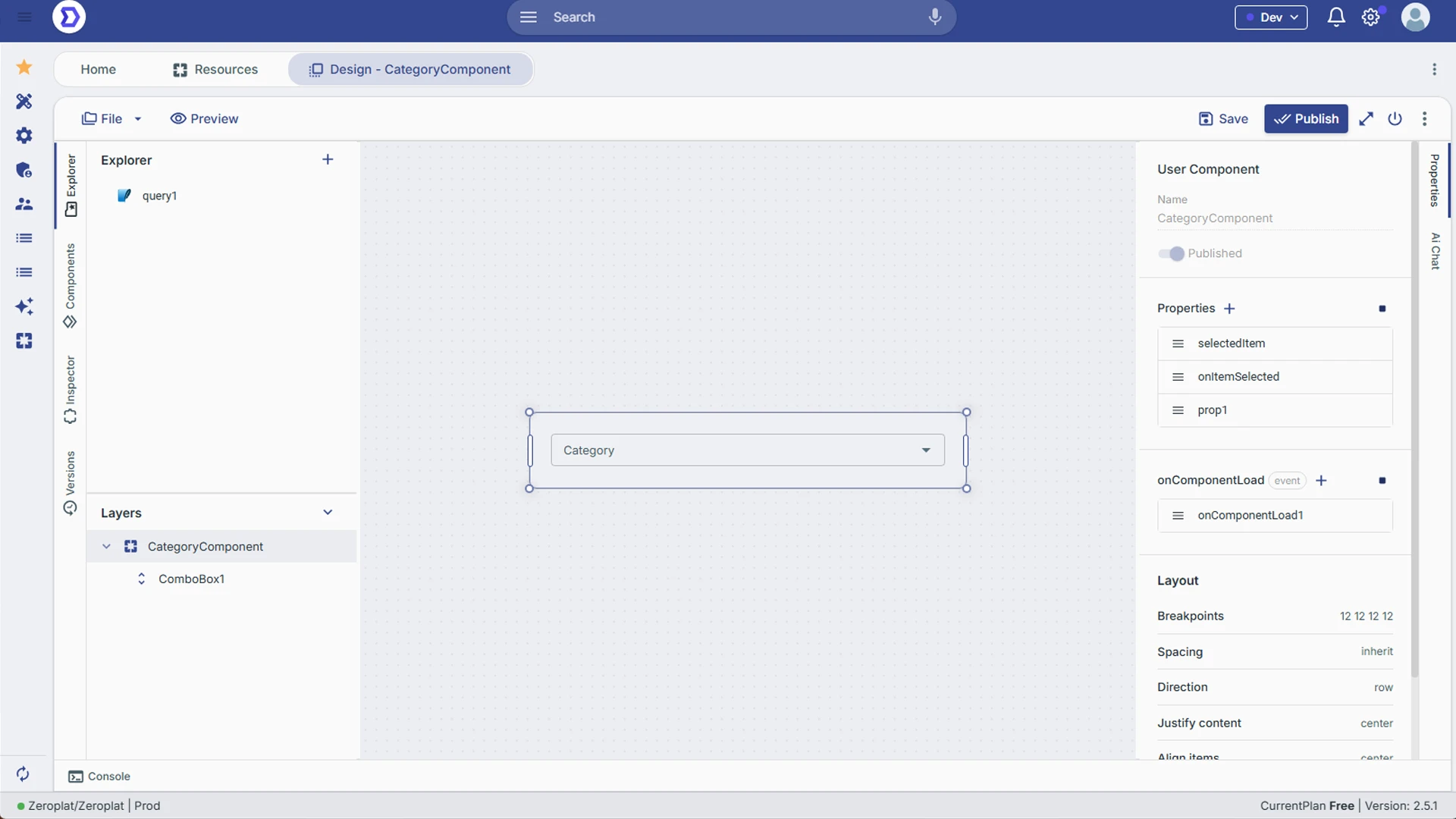Viewport: 1456px width, 819px height.
Task: Click the onItemSelected drag handle icon
Action: (1178, 377)
